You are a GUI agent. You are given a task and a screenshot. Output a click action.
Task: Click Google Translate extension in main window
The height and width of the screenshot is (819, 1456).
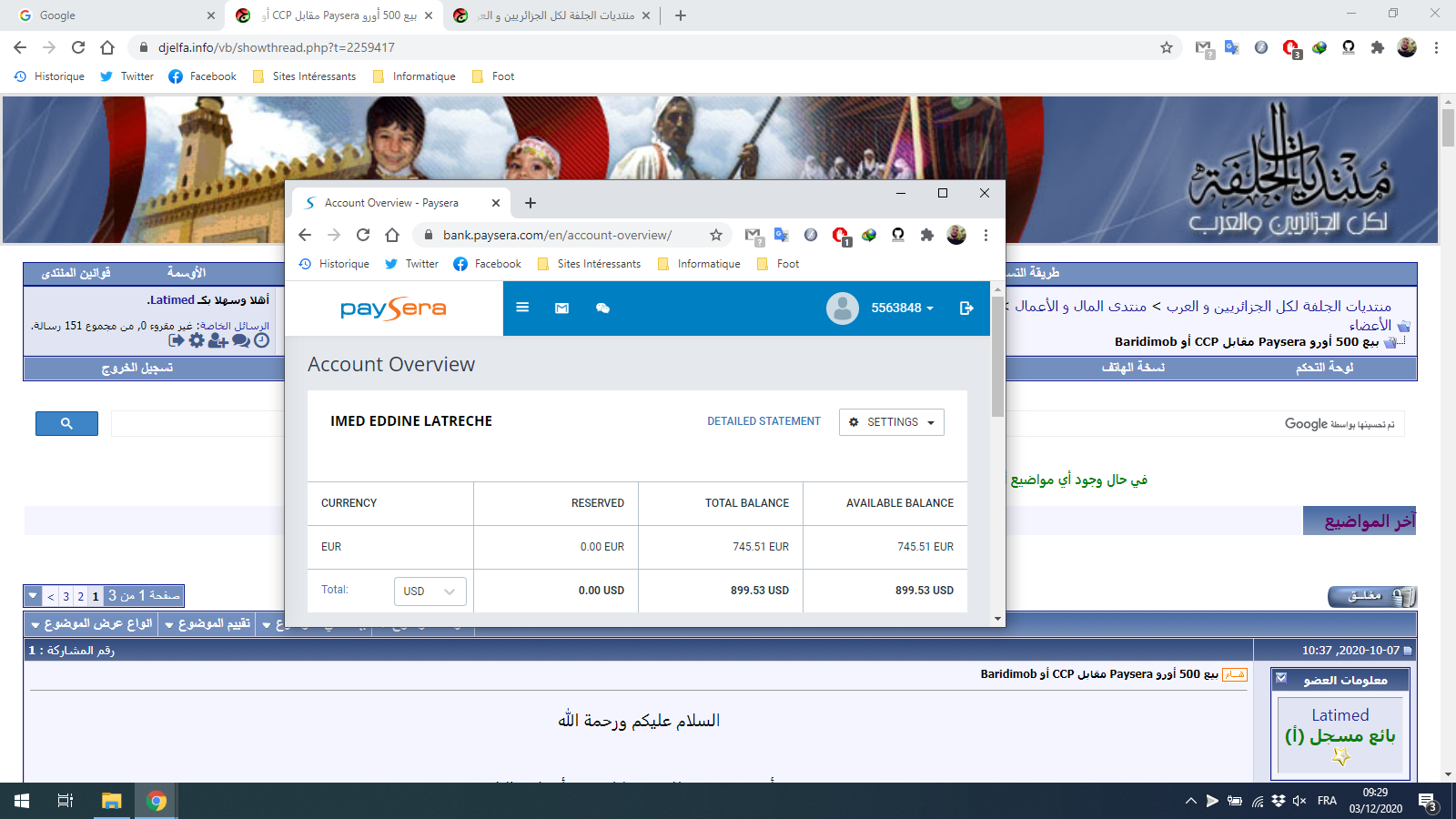(x=1232, y=47)
